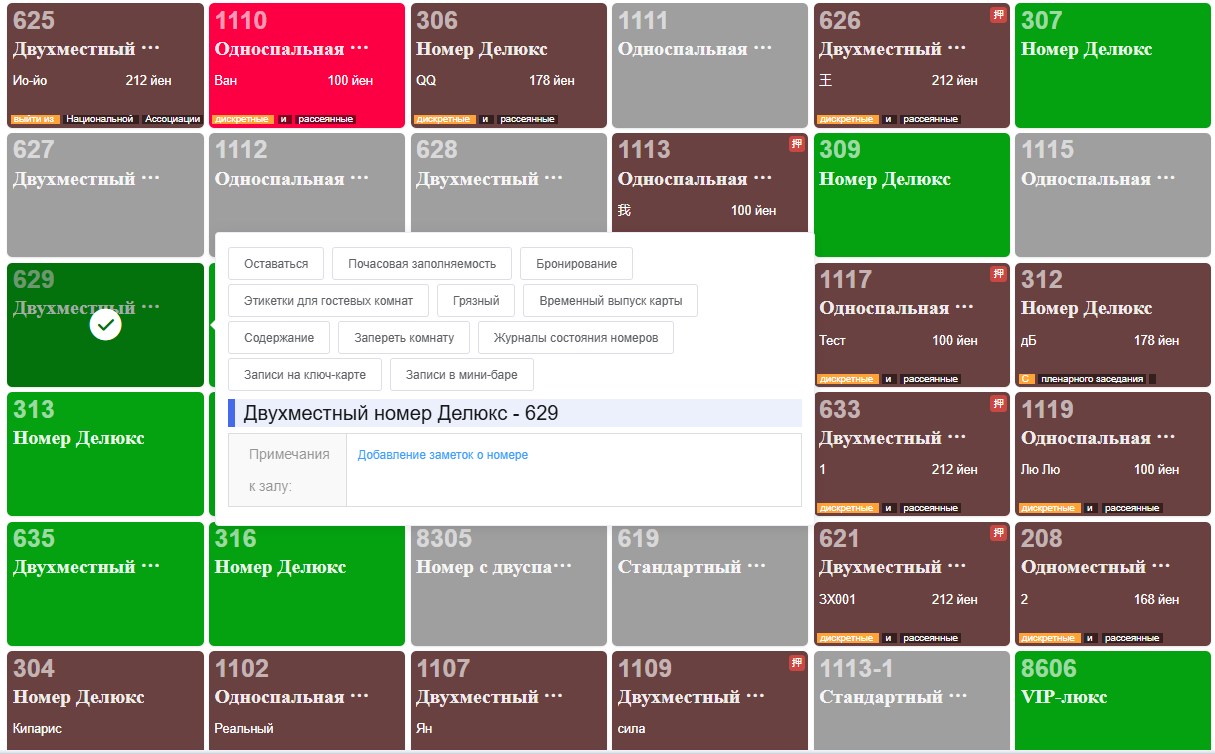Open Почасовая заполняемость option
Screen dimensions: 1215x754
point(421,264)
